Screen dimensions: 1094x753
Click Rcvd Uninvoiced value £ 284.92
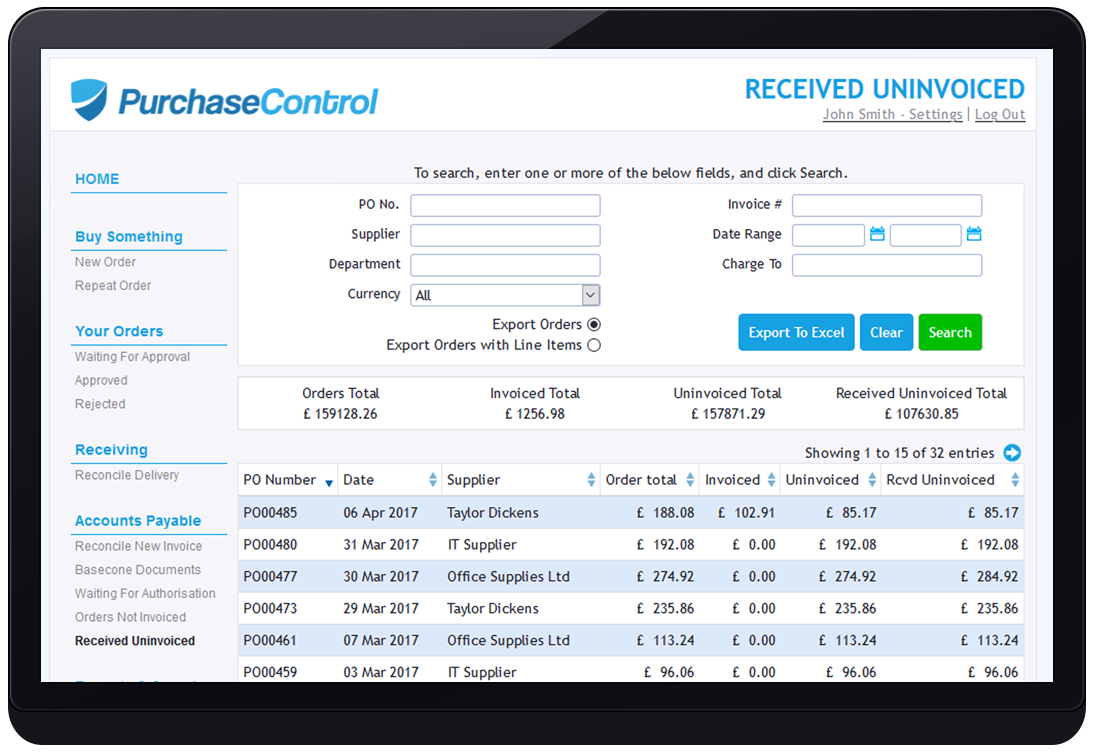tap(989, 577)
